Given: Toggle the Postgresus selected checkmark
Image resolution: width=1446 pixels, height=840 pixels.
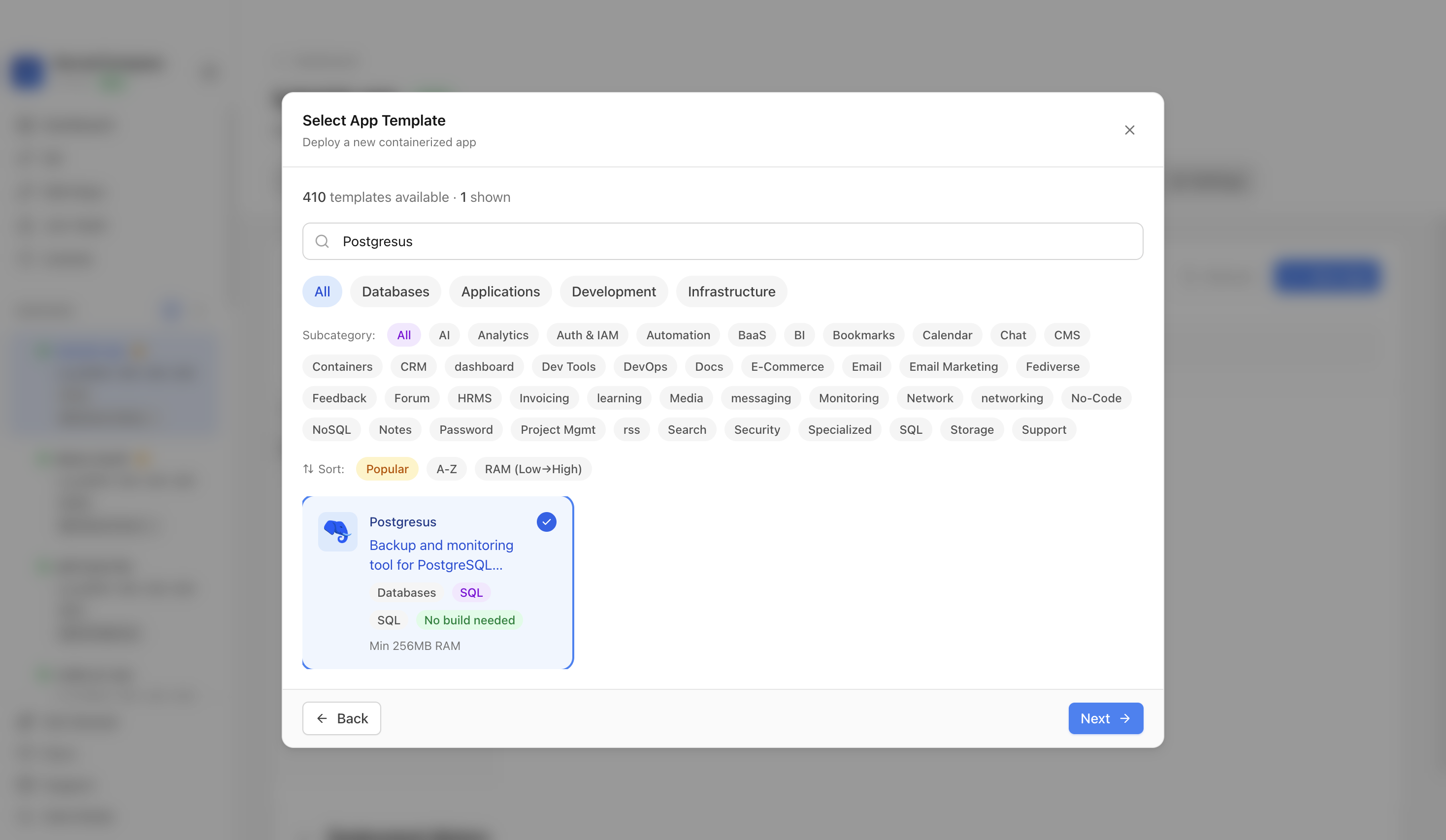Looking at the screenshot, I should click(546, 522).
